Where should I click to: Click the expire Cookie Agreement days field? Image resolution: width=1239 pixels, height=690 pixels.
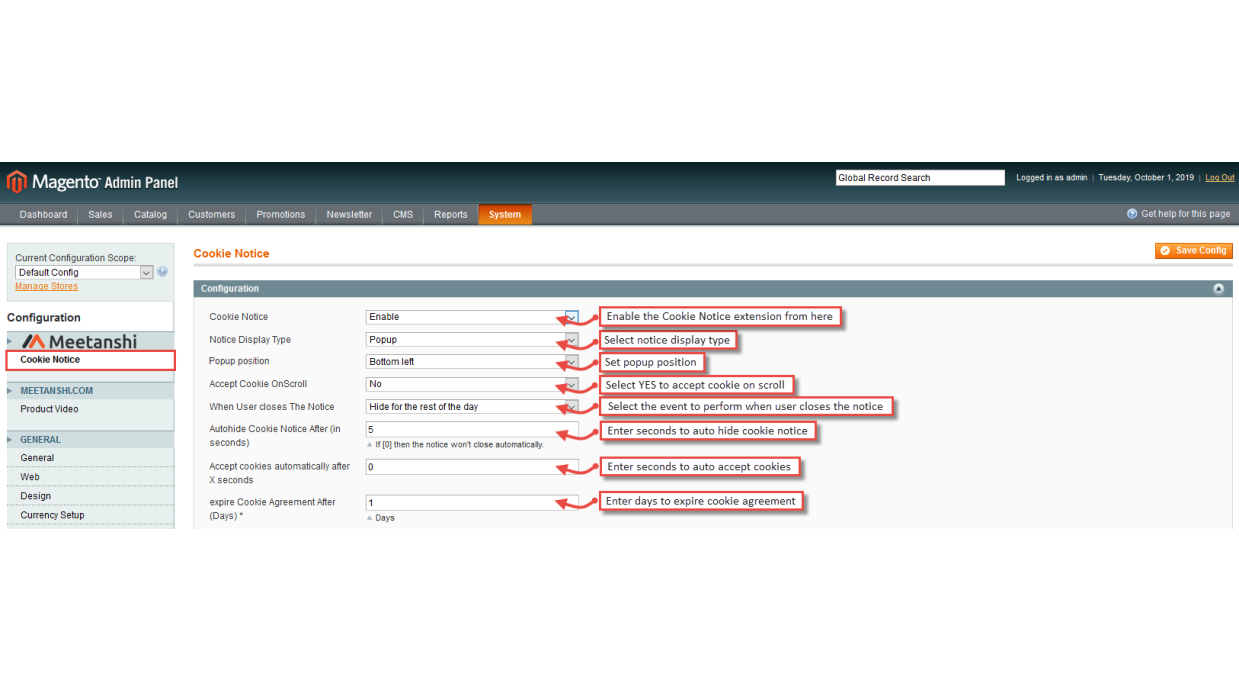pyautogui.click(x=472, y=503)
